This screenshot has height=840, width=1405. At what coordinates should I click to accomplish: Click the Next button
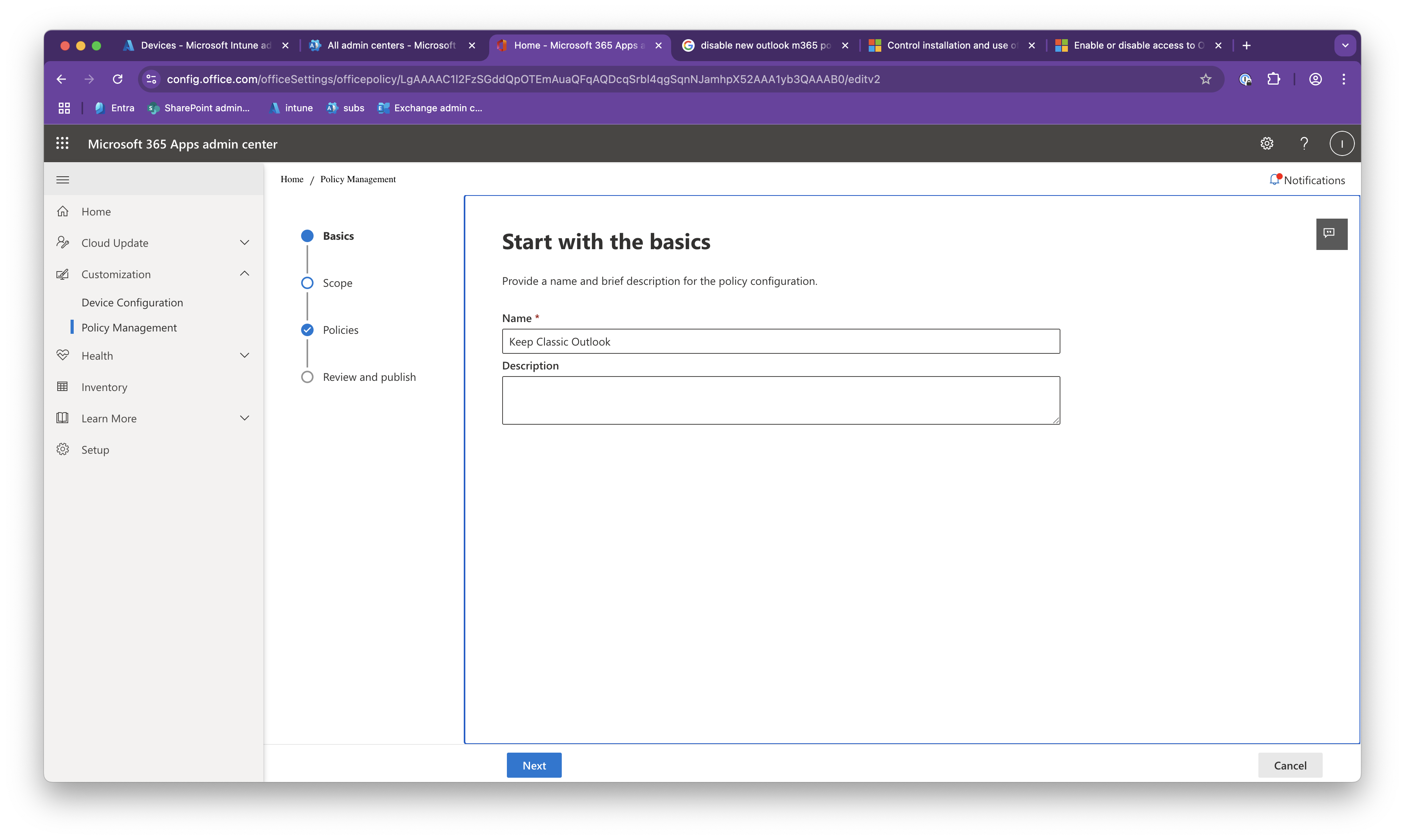pyautogui.click(x=534, y=765)
